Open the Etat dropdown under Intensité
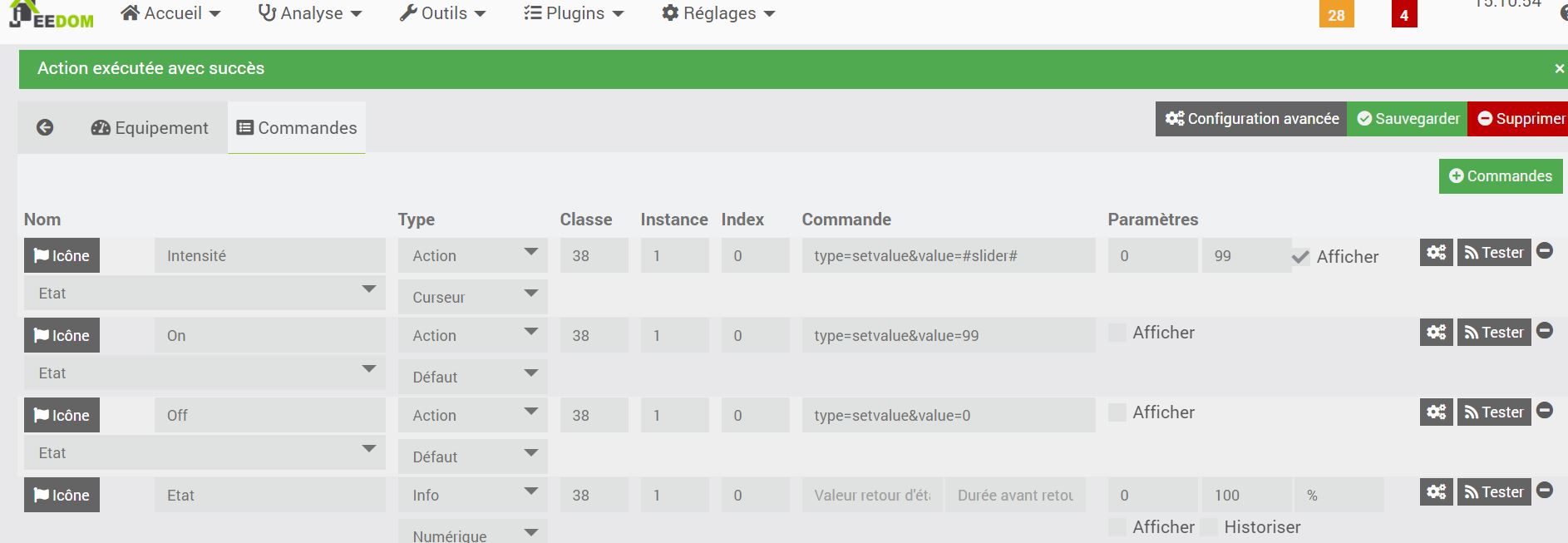The width and height of the screenshot is (1568, 543). pyautogui.click(x=205, y=293)
